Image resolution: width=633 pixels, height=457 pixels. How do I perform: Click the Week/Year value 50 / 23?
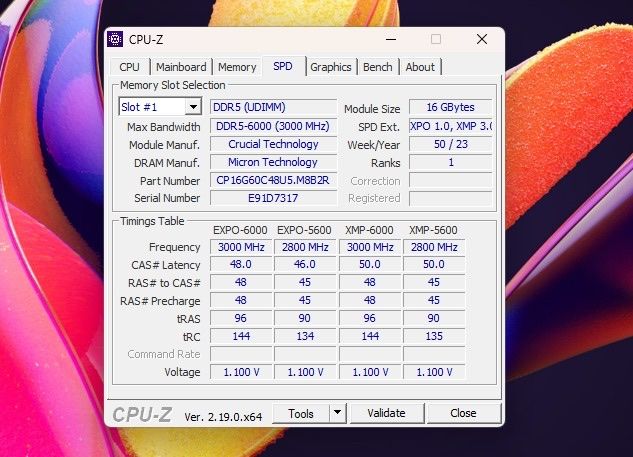coord(451,144)
